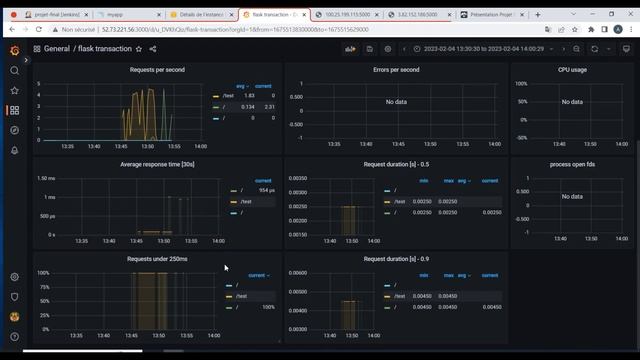
Task: Toggle /test series in Requests per second legend
Action: point(229,96)
